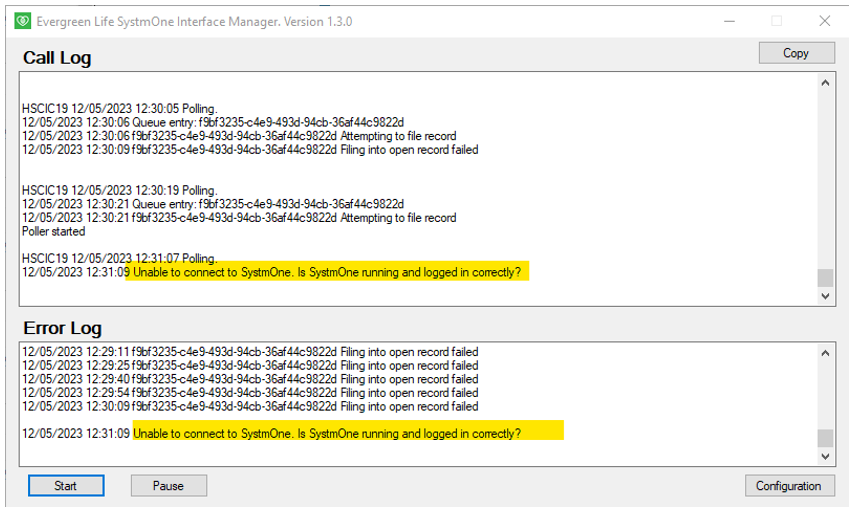852x512 pixels.
Task: Minimize the Interface Manager window
Action: pos(730,21)
